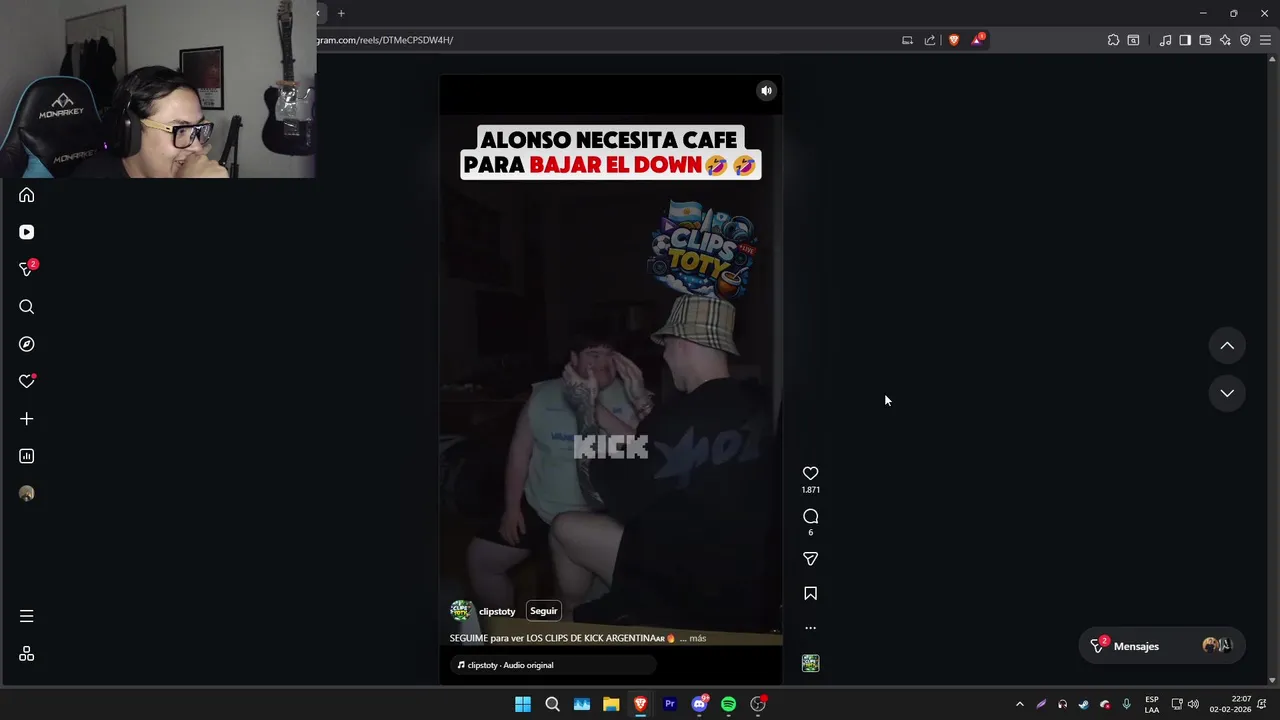Pause the reel video
This screenshot has height=720, width=1280.
pyautogui.click(x=611, y=380)
